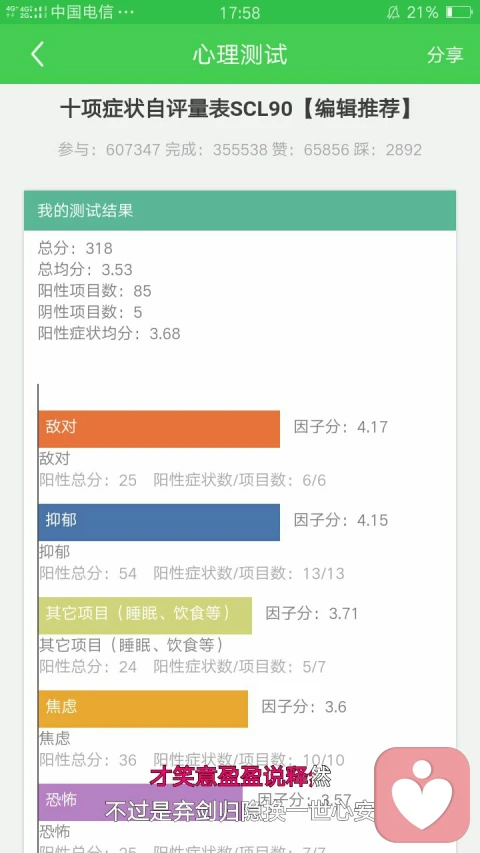Tap the pink heart app logo
The height and width of the screenshot is (853, 480).
tap(422, 794)
